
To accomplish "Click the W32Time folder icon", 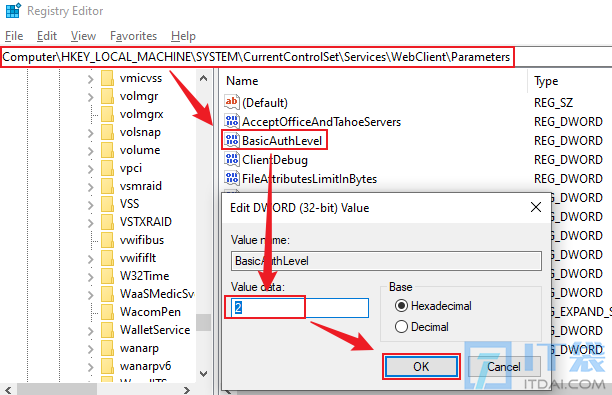I will point(107,276).
